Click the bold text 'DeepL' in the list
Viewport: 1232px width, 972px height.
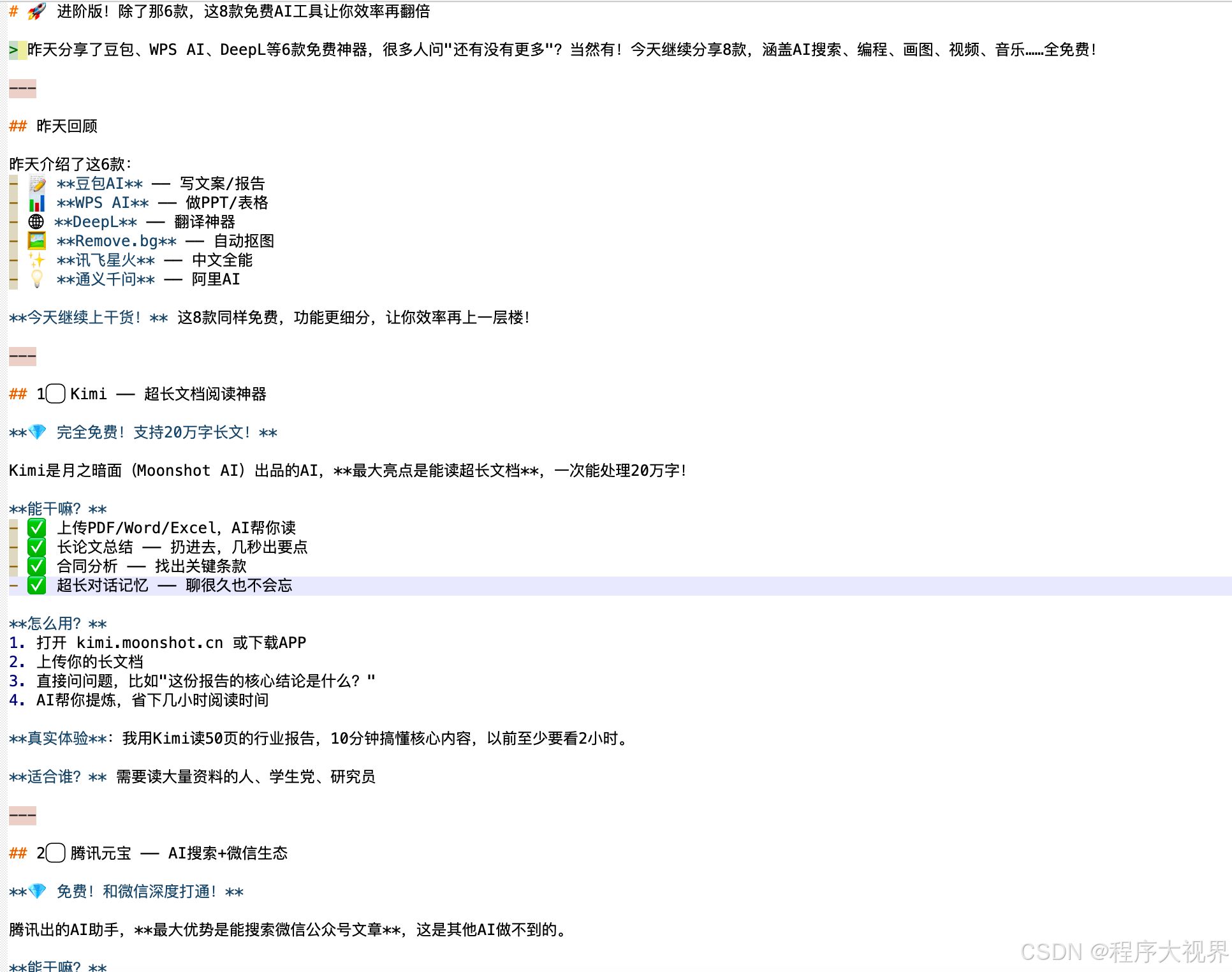tap(96, 222)
